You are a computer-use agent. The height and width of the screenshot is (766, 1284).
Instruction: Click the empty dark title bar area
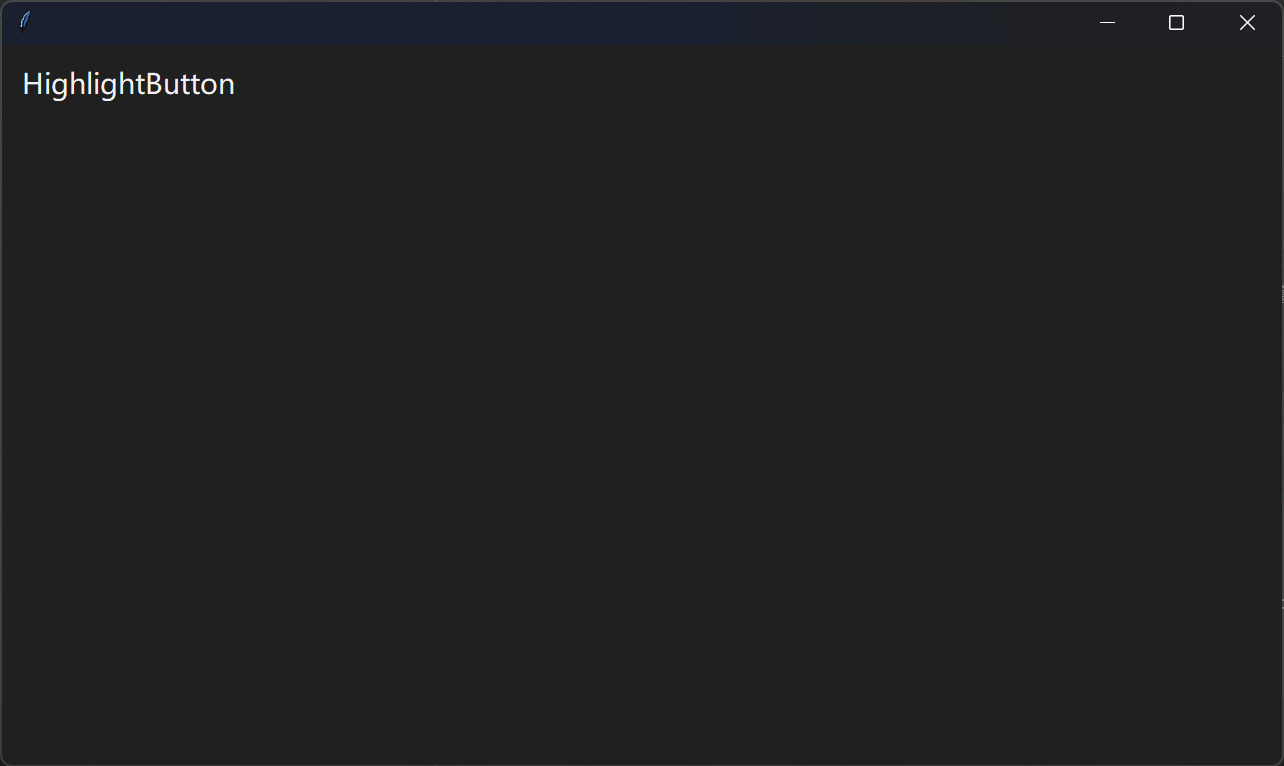[x=550, y=22]
